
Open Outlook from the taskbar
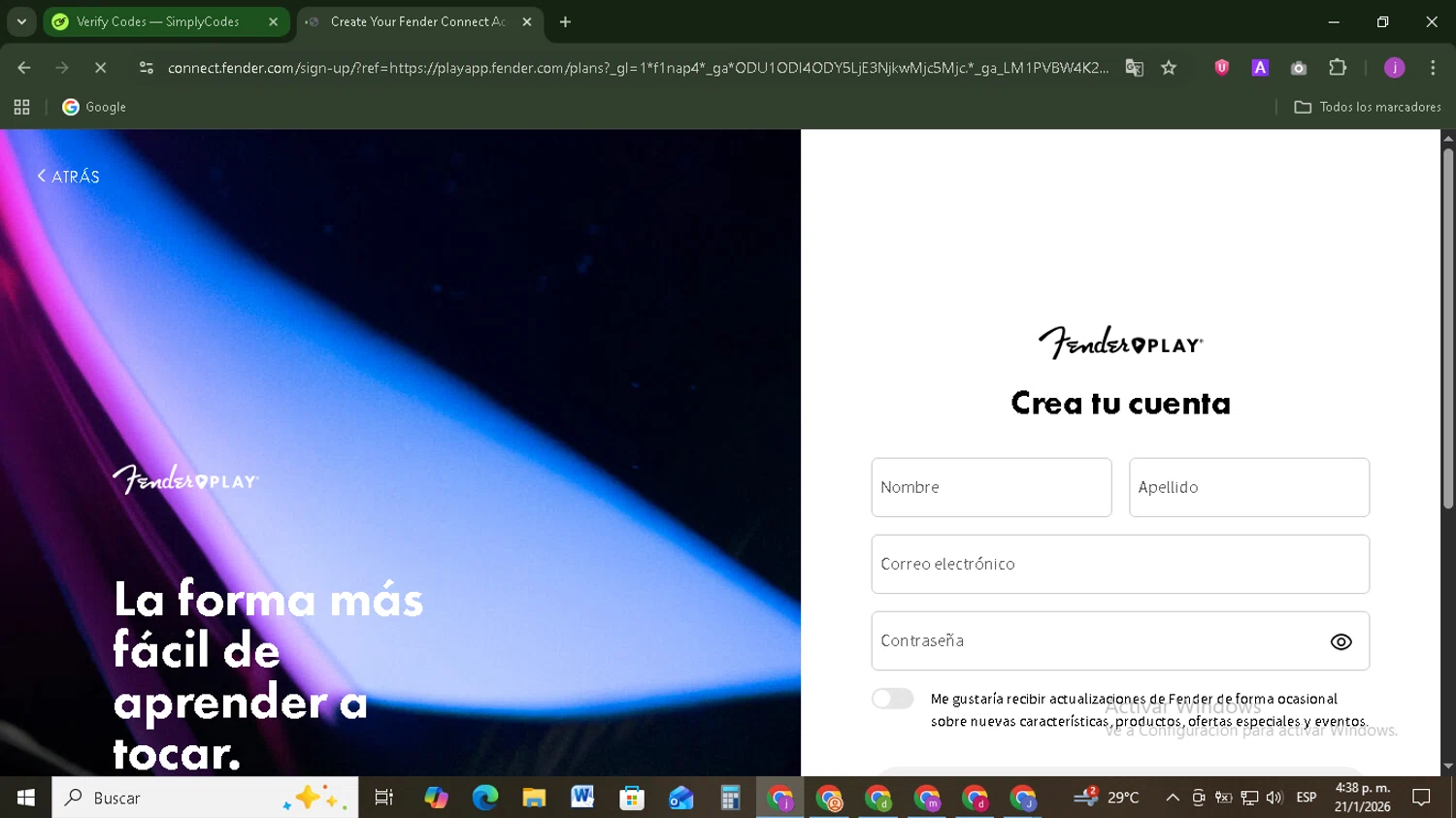click(680, 798)
